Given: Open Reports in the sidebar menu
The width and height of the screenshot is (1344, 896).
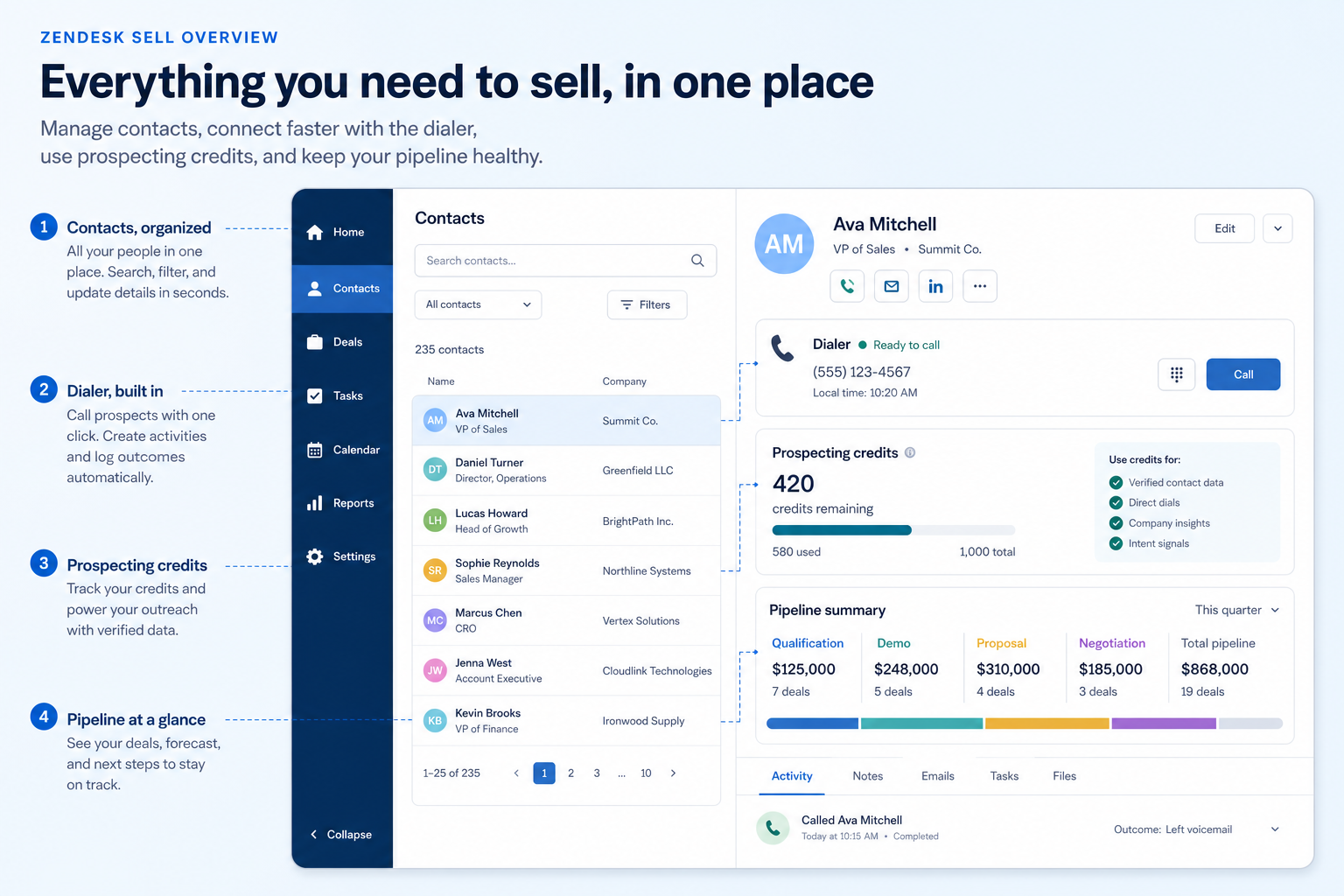Looking at the screenshot, I should point(342,503).
